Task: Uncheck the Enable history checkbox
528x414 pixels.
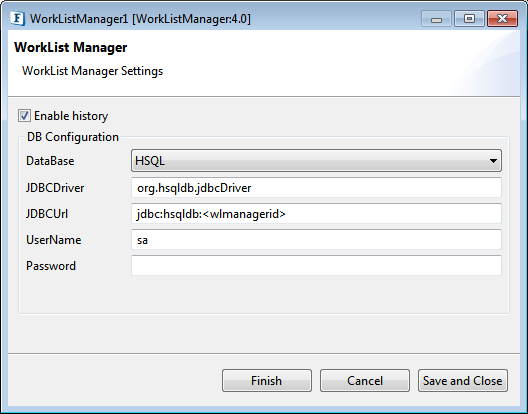Action: [x=24, y=116]
